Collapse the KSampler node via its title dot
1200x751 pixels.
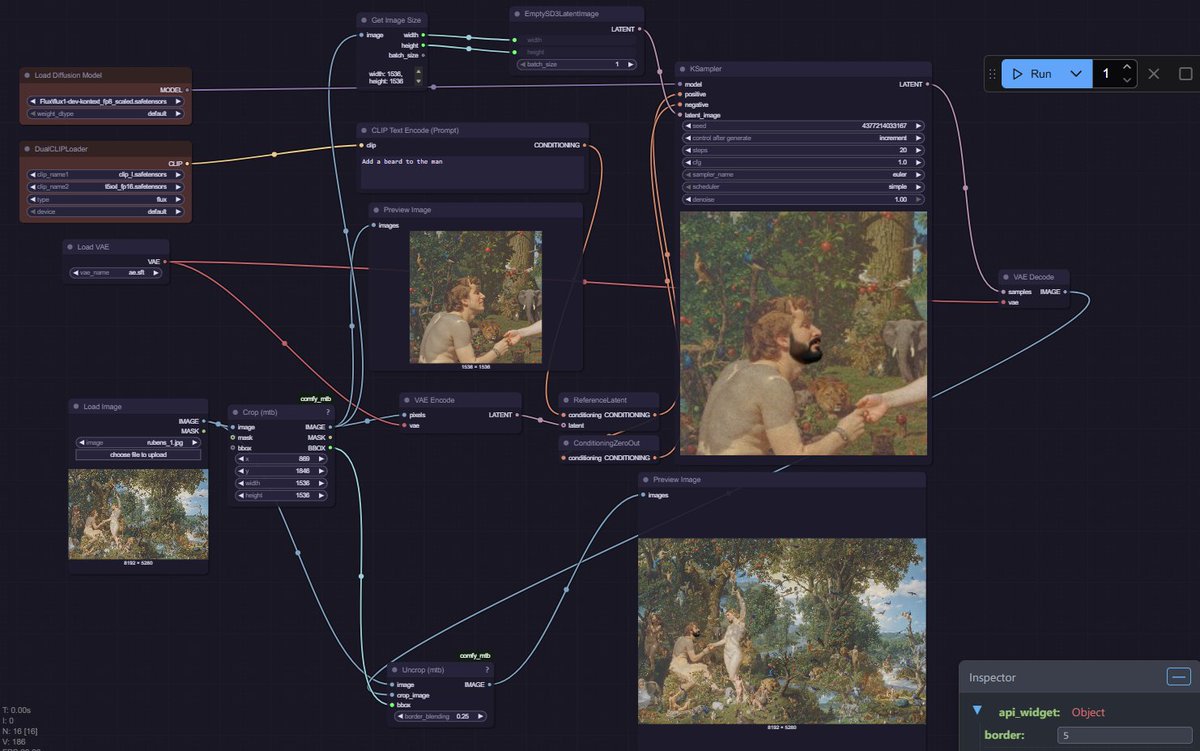pyautogui.click(x=684, y=69)
